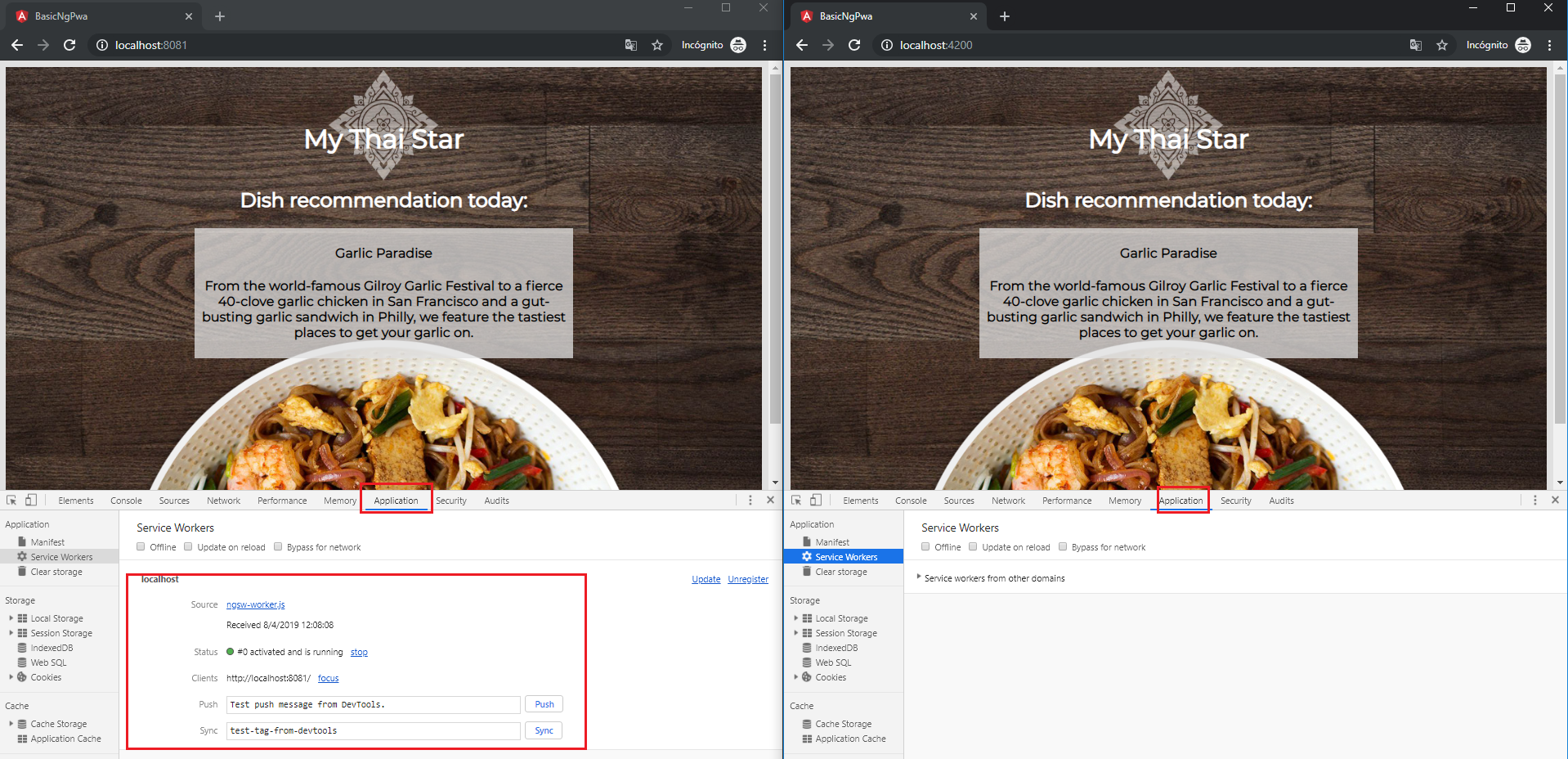This screenshot has height=759, width=1568.
Task: Switch to the Network tab in the left DevTools
Action: click(x=223, y=501)
